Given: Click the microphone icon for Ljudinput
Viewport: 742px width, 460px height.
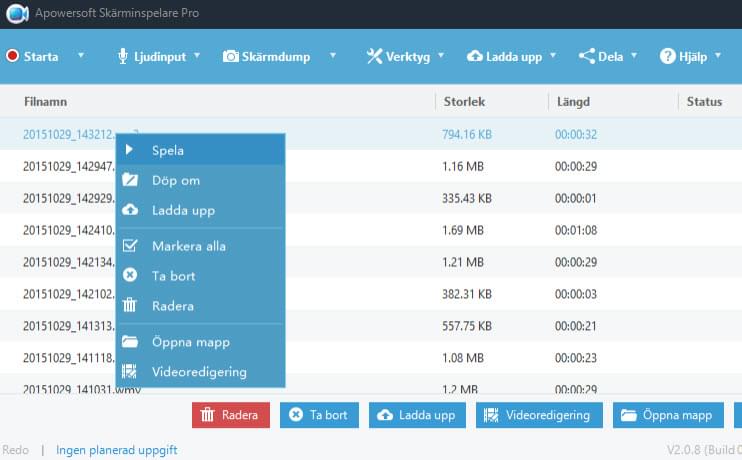Looking at the screenshot, I should point(123,56).
